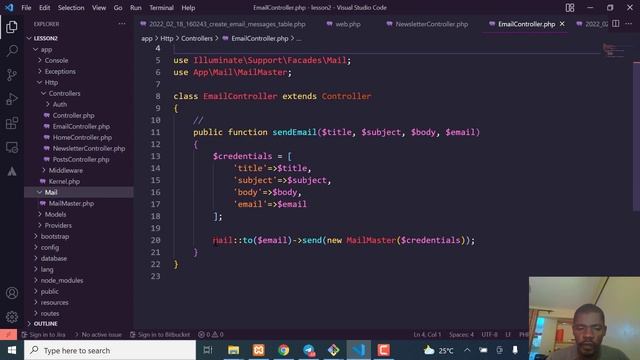Open Windows Start menu
Screen dimensions: 640x360
12,350
